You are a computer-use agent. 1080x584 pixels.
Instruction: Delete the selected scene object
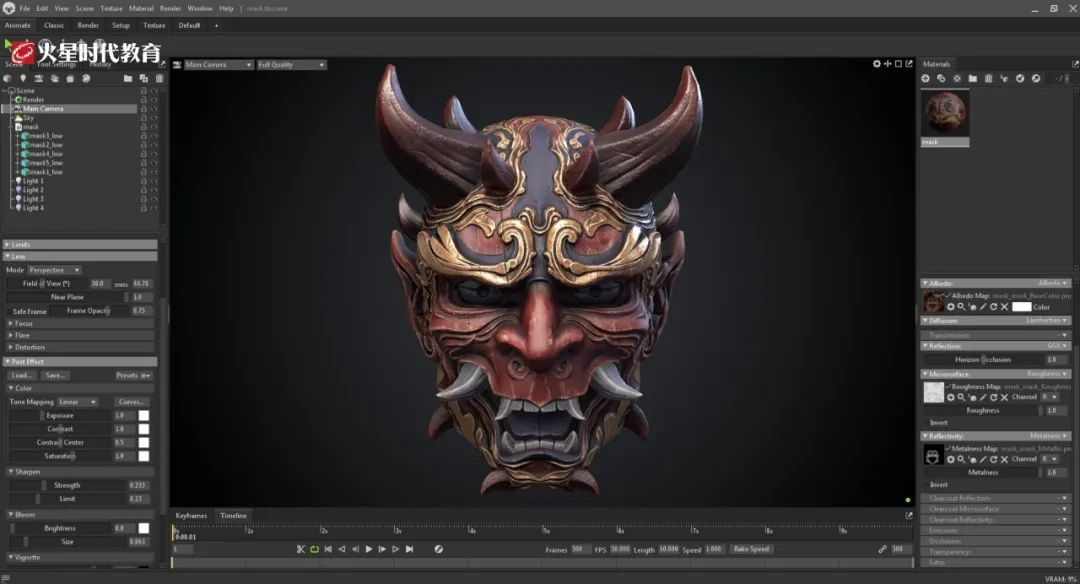pos(160,79)
